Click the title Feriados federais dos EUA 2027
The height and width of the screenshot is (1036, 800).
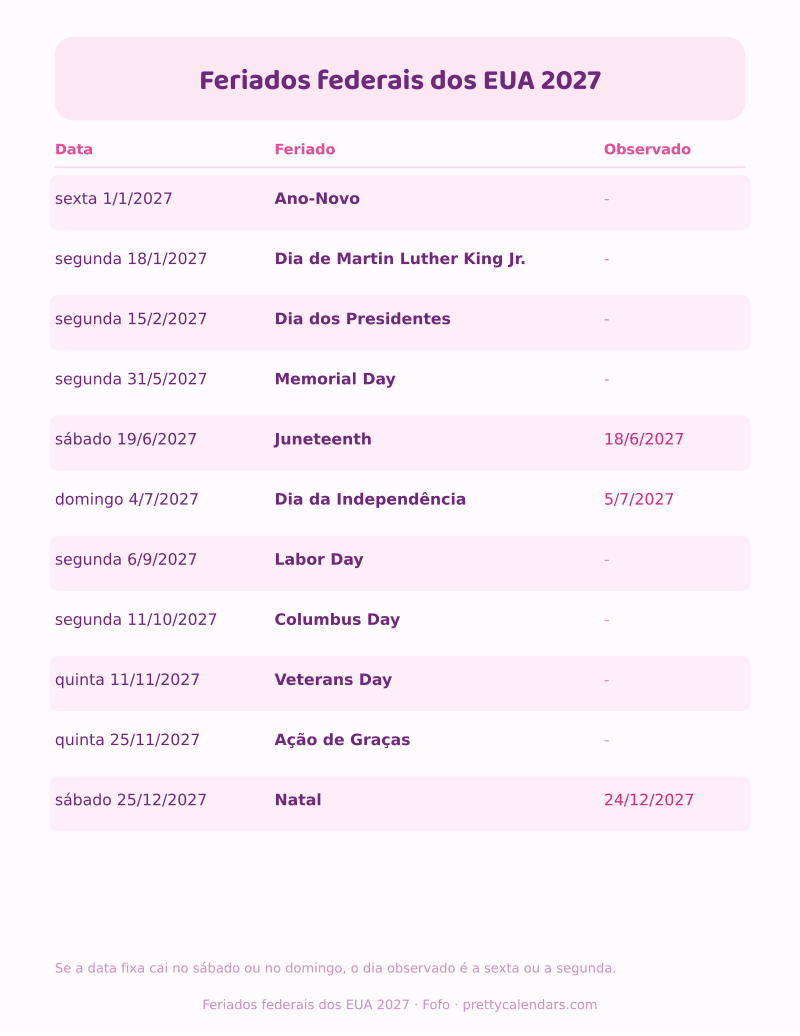[x=400, y=81]
